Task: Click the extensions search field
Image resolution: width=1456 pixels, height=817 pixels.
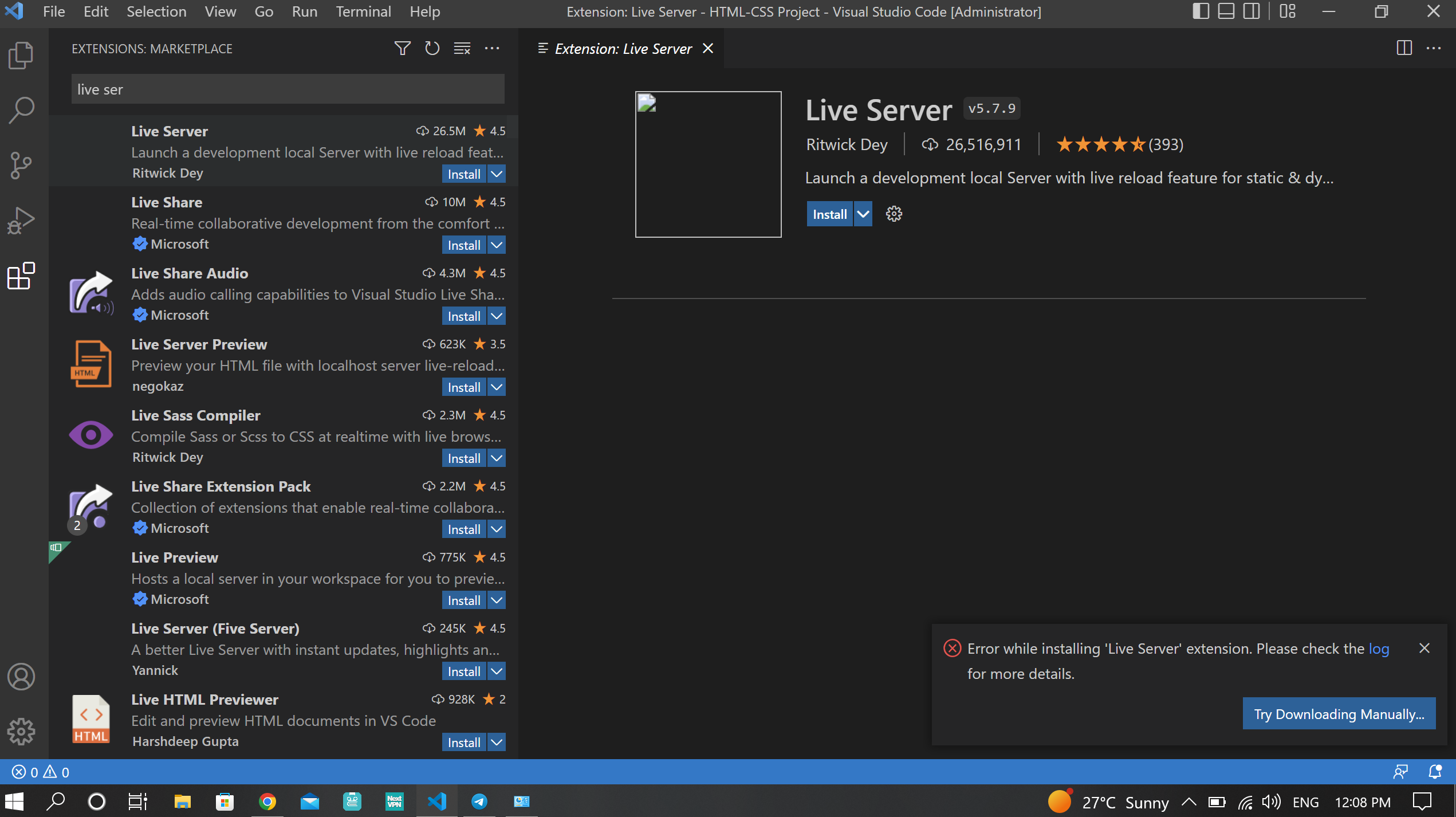Action: click(288, 89)
